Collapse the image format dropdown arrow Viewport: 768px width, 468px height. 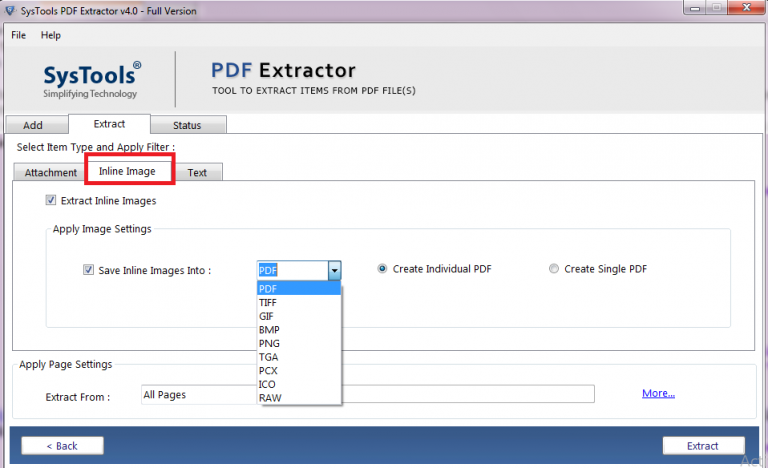pos(335,271)
